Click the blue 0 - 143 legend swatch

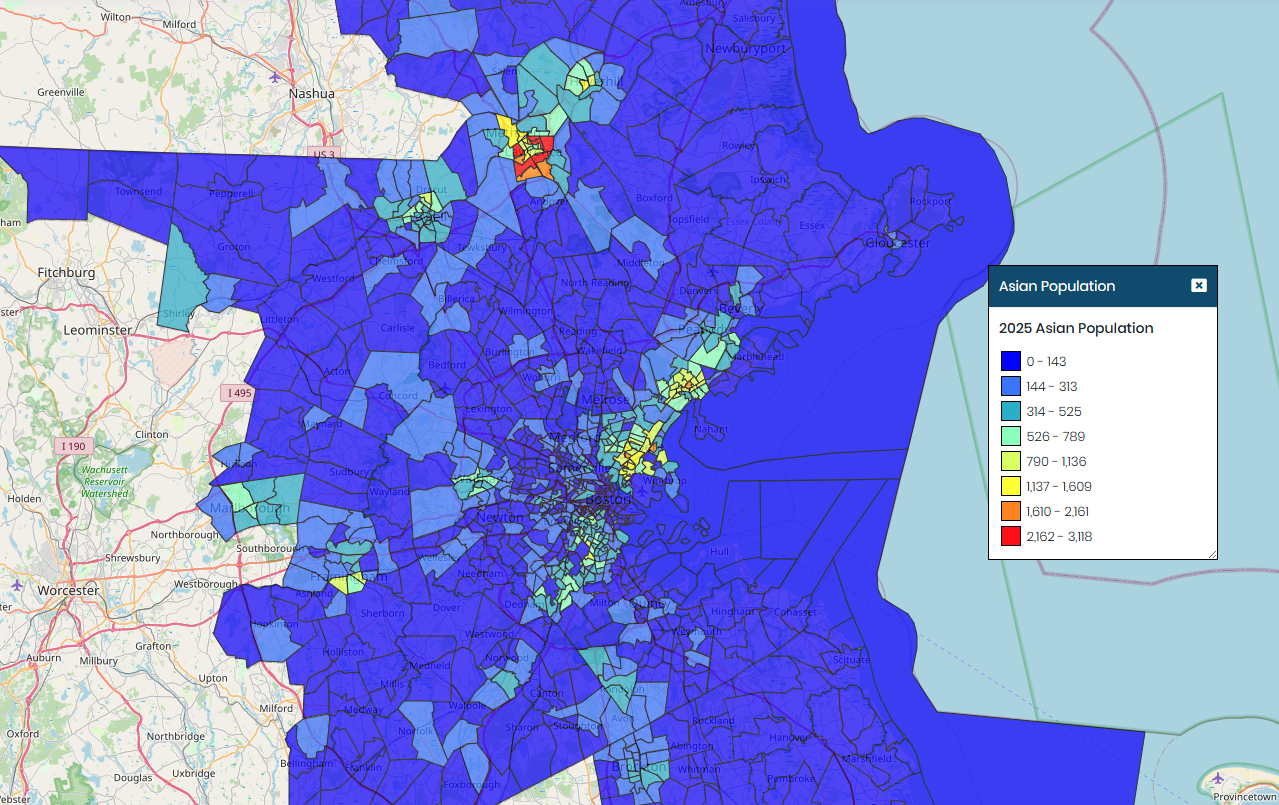1011,362
